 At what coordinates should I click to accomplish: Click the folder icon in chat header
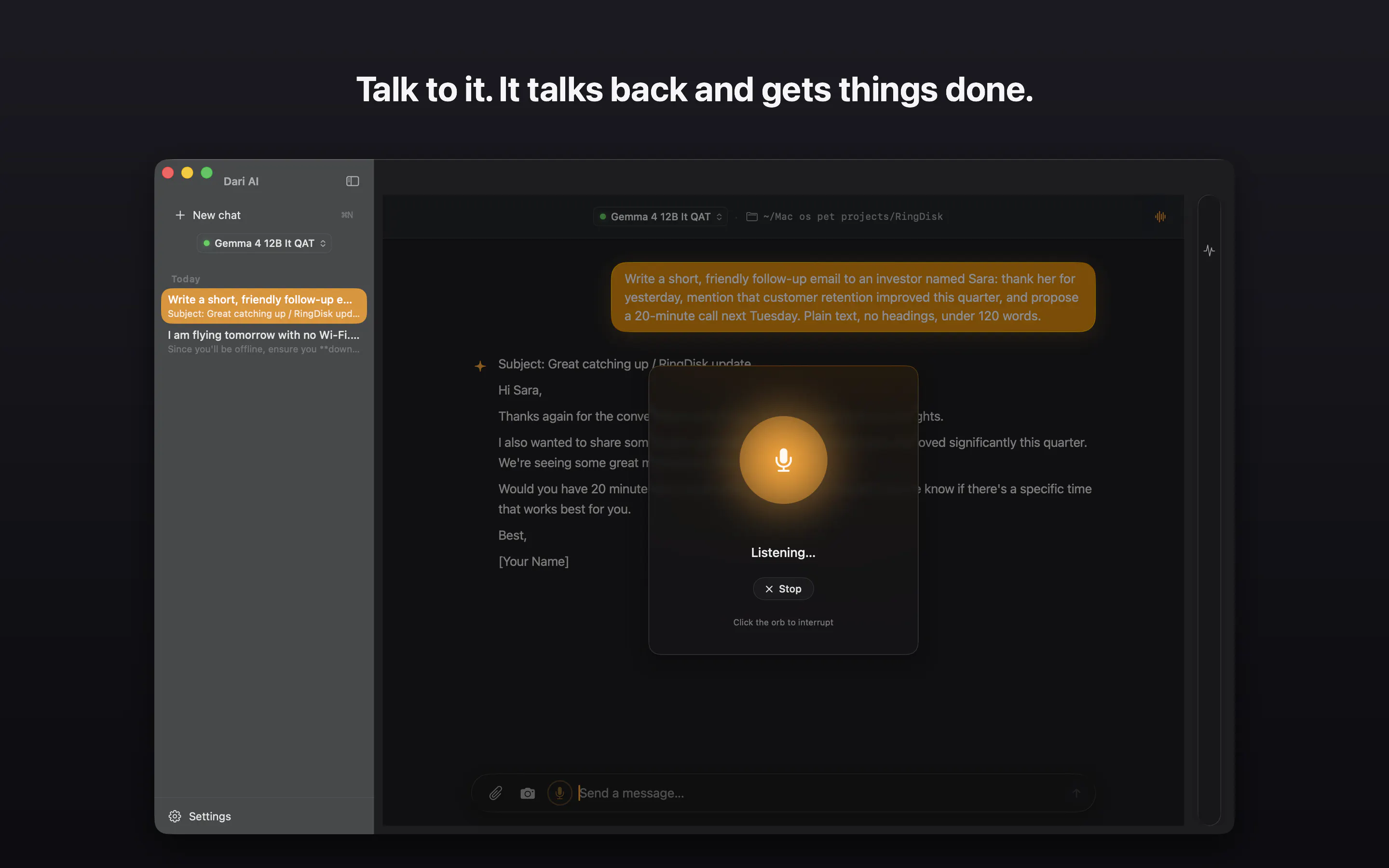(751, 217)
